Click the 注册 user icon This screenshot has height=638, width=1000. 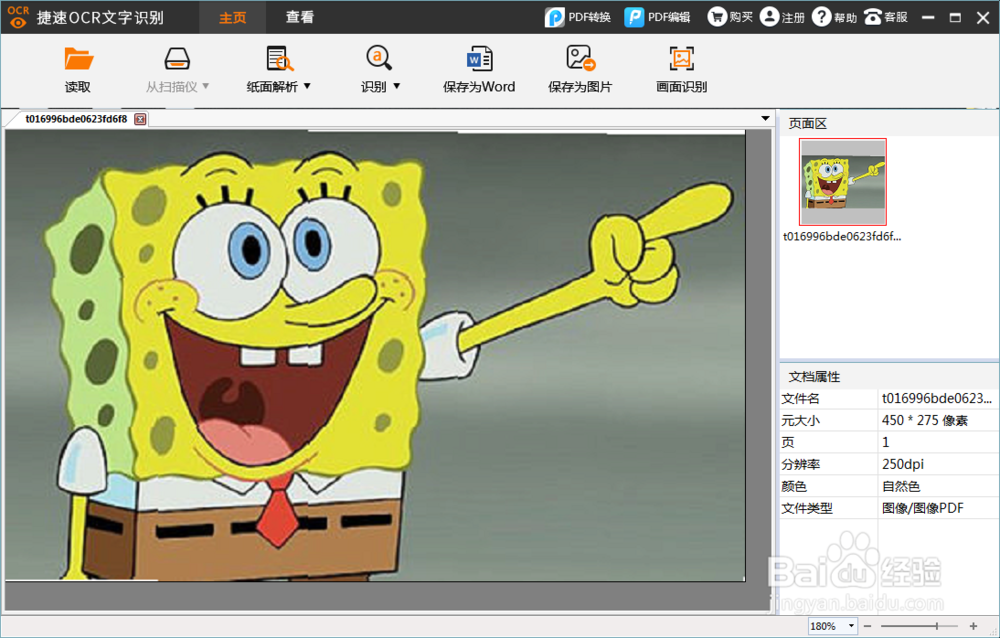[x=770, y=17]
